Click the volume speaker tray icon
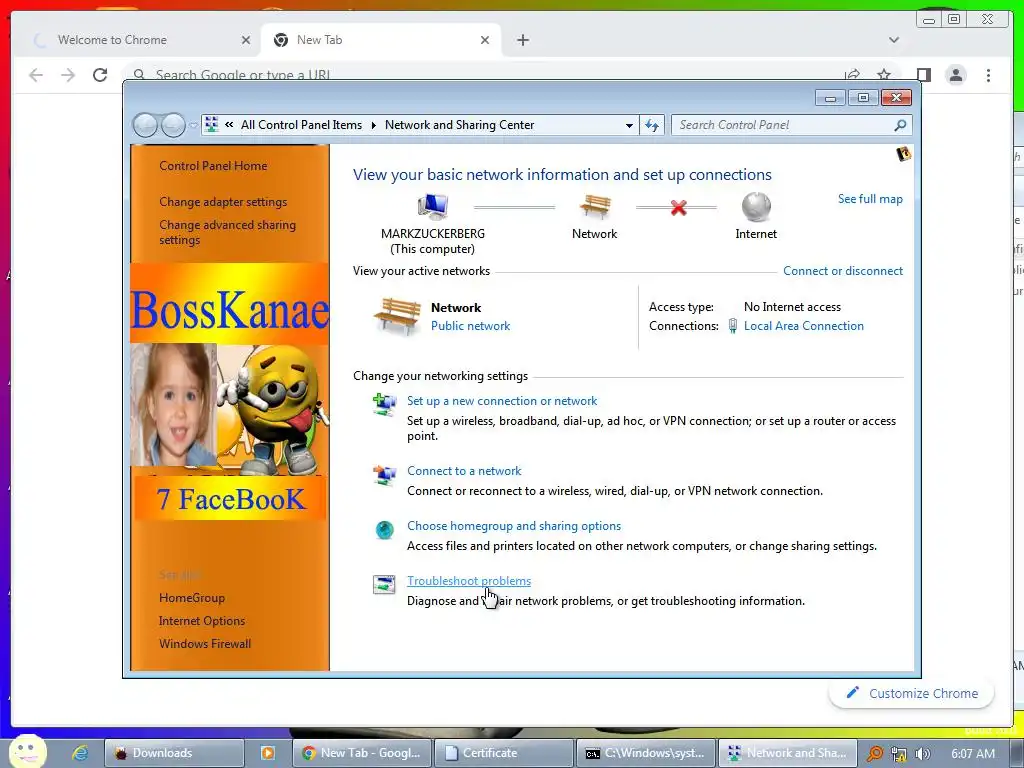The height and width of the screenshot is (768, 1024). tap(922, 754)
